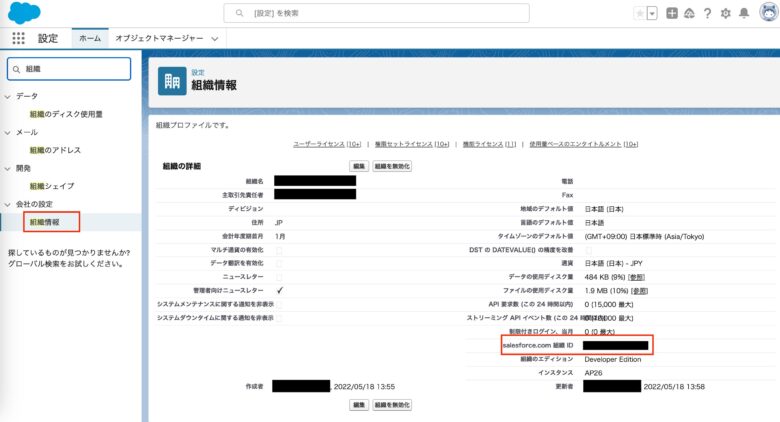
Task: Click the Salesforce cloud logo
Action: click(24, 12)
